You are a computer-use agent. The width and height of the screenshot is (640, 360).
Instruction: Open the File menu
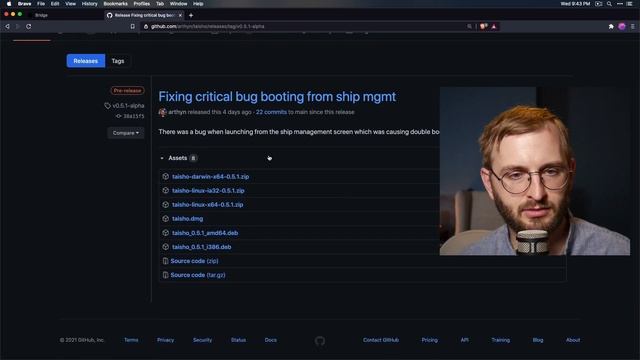click(41, 4)
